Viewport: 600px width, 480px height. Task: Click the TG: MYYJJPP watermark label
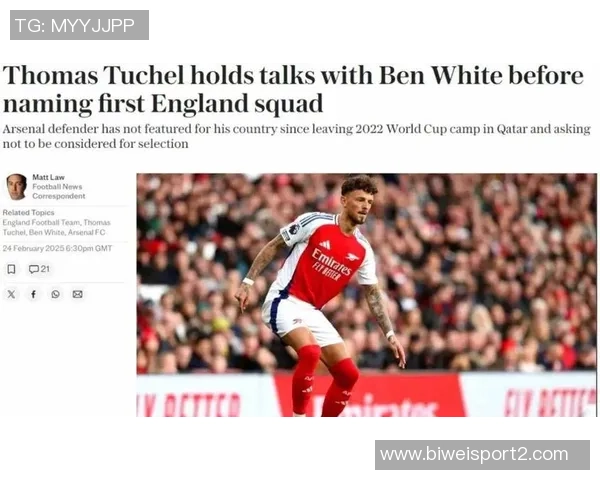tap(79, 25)
